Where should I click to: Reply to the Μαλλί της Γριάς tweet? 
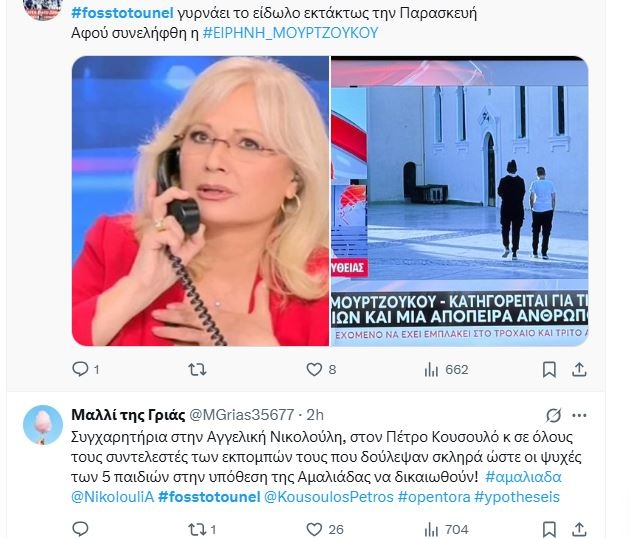click(x=80, y=529)
